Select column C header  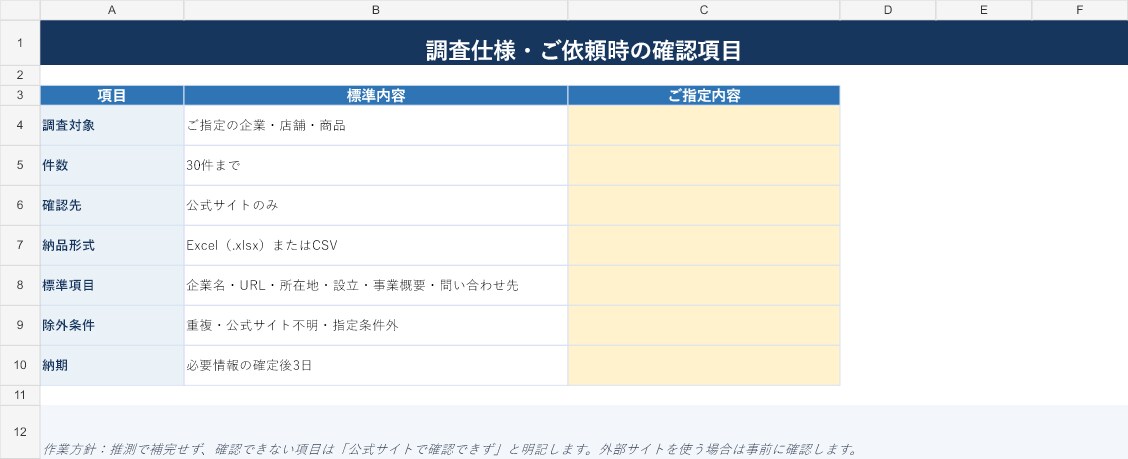[704, 10]
